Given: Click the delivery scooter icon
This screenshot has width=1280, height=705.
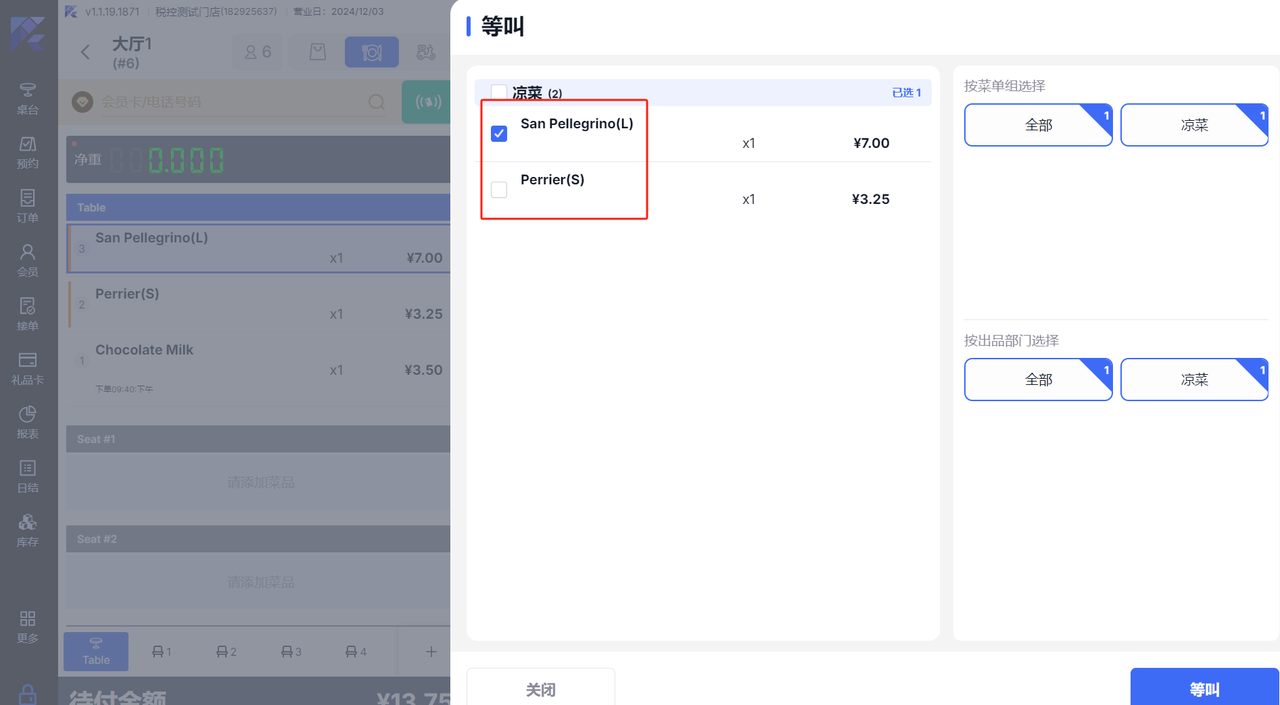Looking at the screenshot, I should 426,52.
